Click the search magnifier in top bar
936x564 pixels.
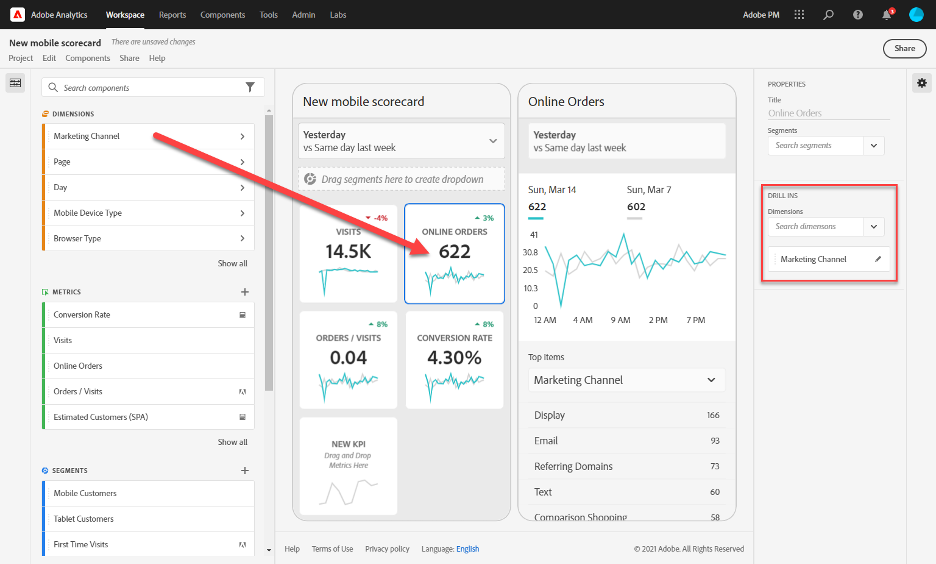click(x=829, y=14)
